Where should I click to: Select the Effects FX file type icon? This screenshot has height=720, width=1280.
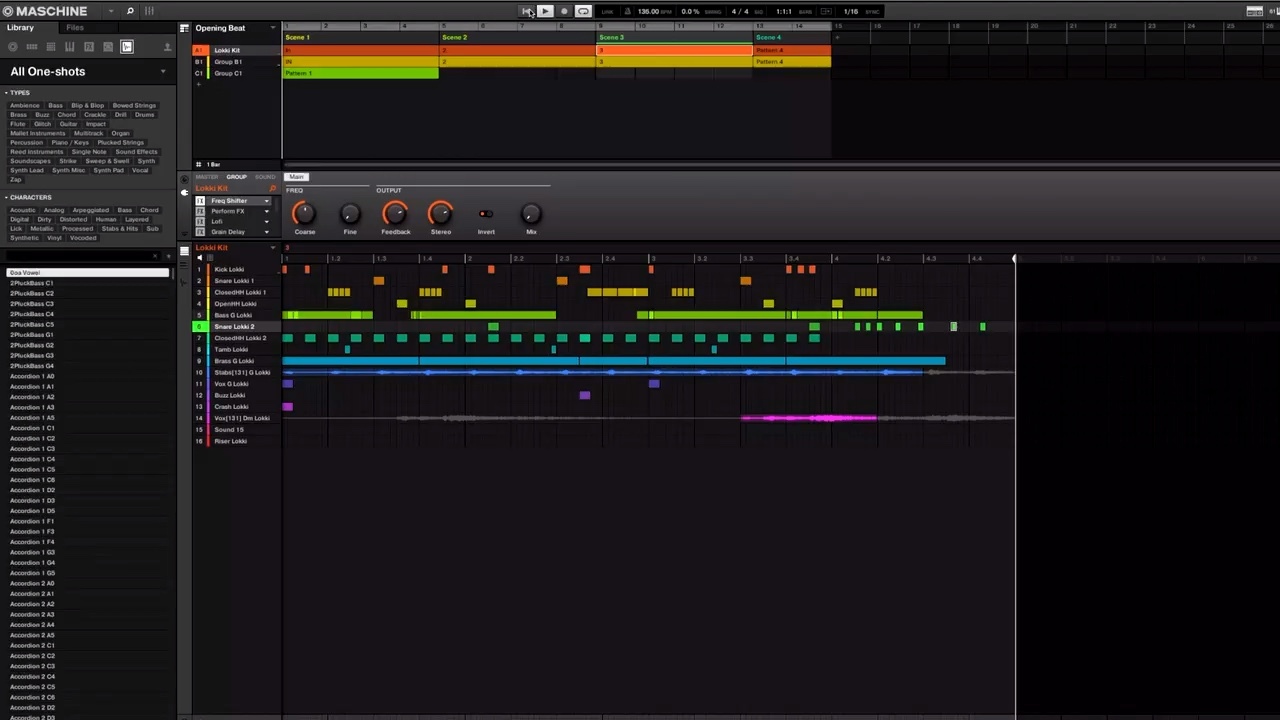(x=89, y=47)
